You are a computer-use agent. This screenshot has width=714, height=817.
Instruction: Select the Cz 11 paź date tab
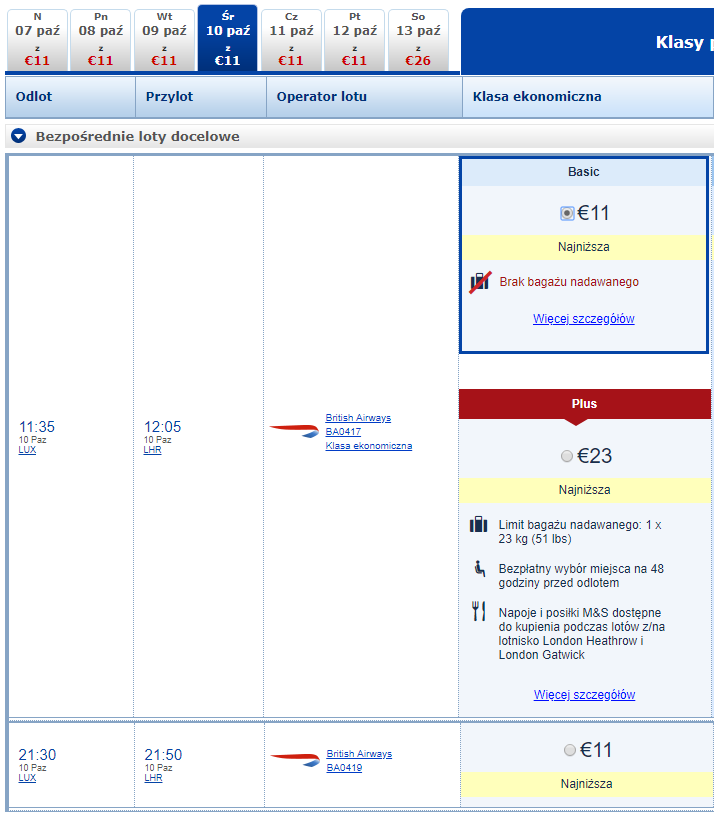pos(291,40)
